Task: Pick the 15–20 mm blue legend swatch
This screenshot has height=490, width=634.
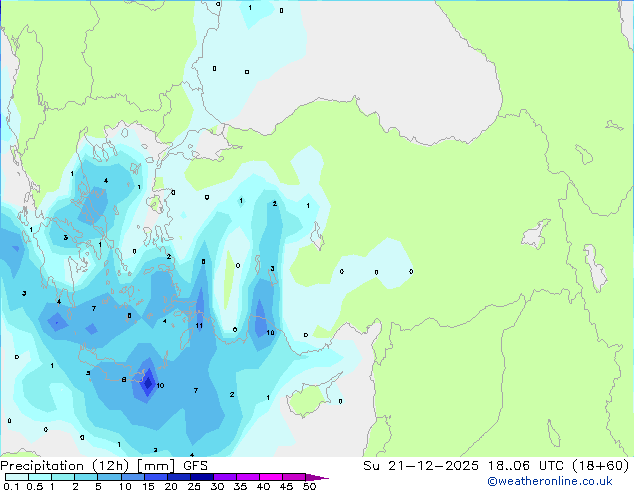Action: pyautogui.click(x=156, y=477)
